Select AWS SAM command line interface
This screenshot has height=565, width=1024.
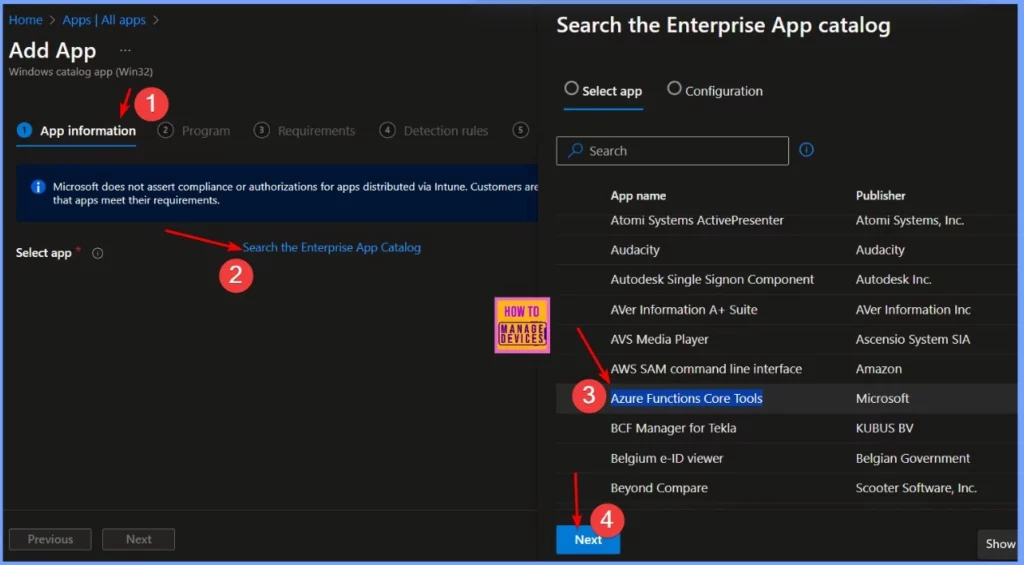pos(706,369)
